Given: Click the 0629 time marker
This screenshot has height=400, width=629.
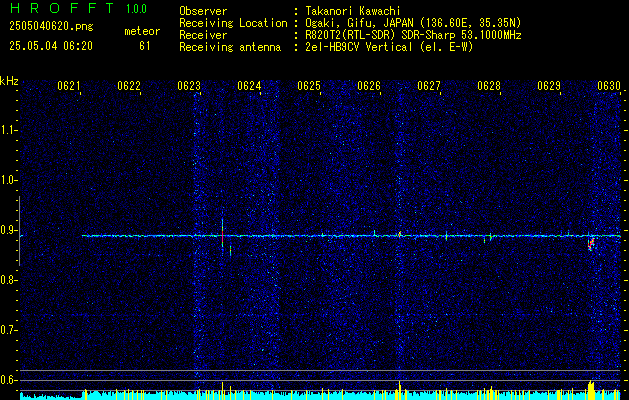Looking at the screenshot, I should (x=549, y=86).
